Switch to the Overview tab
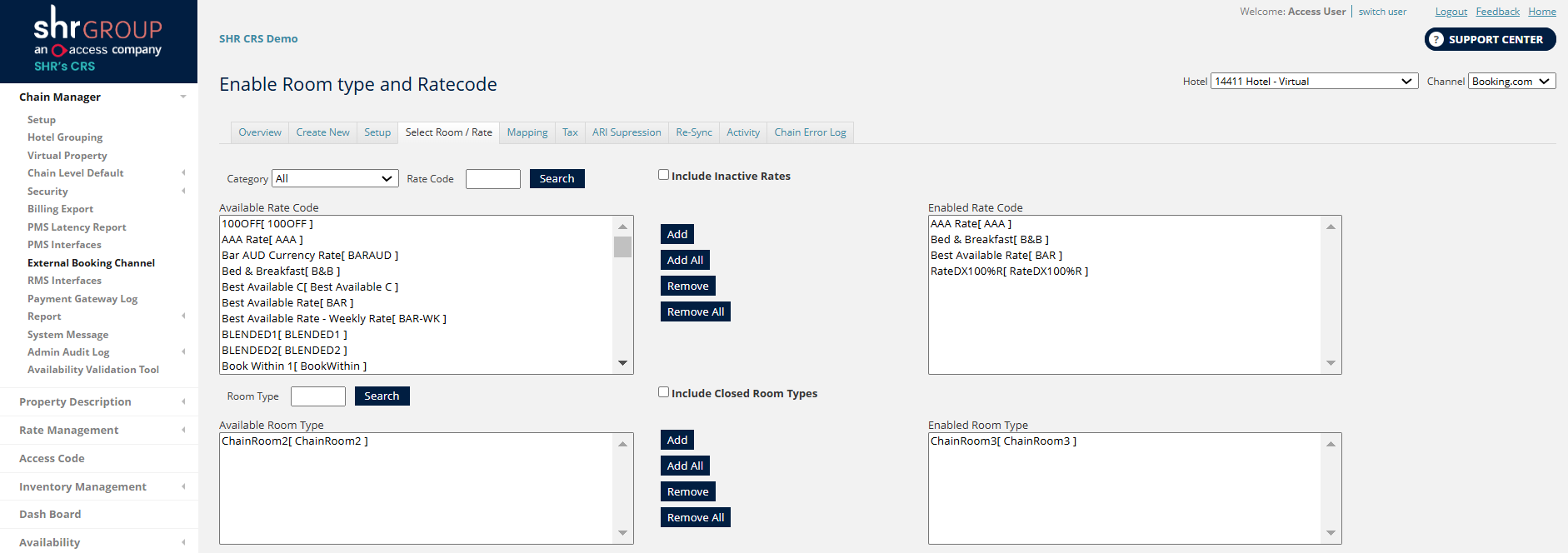 260,132
